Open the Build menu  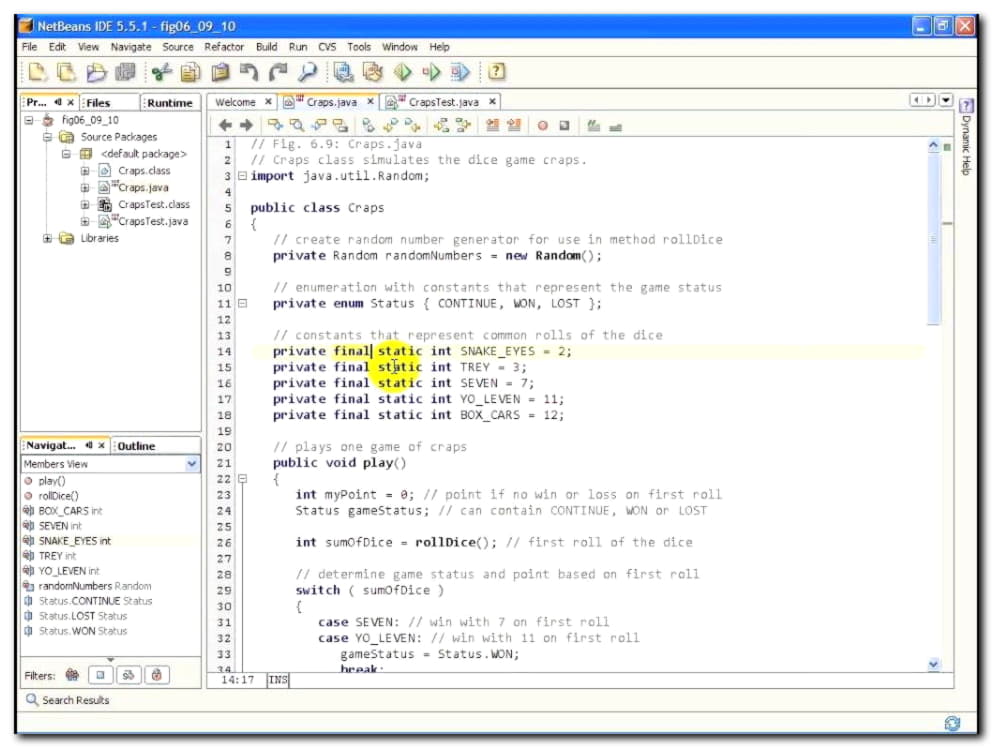(267, 47)
